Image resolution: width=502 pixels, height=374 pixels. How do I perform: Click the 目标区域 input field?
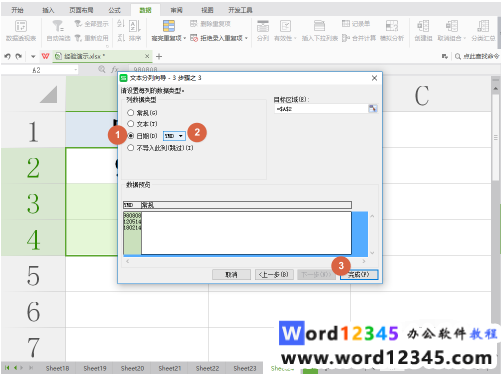321,109
